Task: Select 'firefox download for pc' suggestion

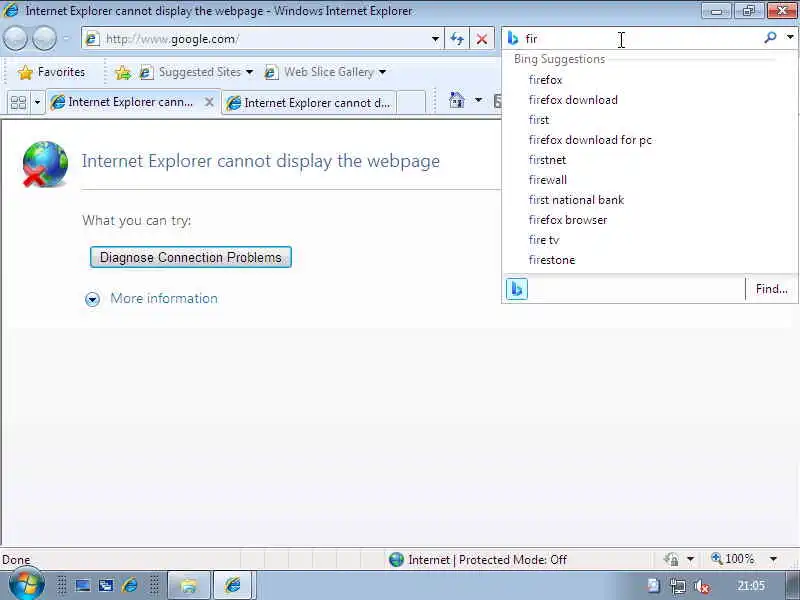Action: pos(649,140)
